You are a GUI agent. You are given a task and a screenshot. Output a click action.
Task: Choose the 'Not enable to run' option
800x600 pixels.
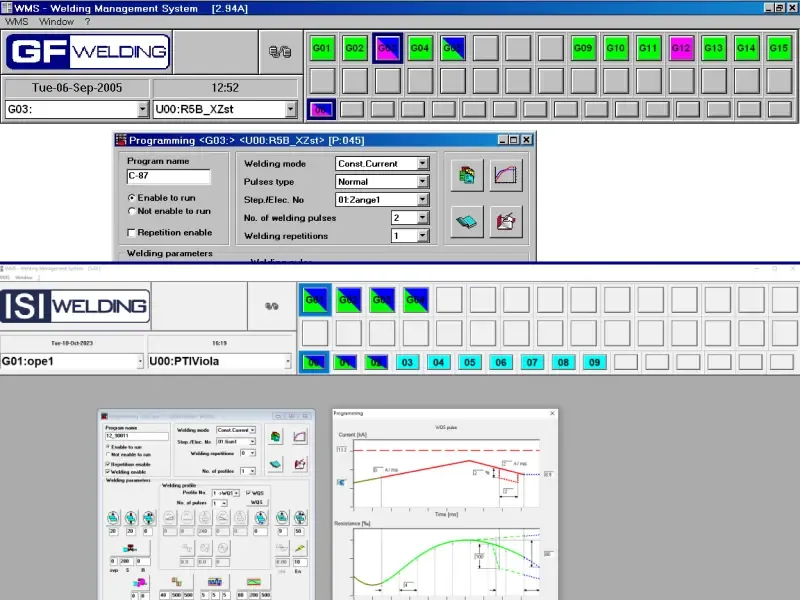coord(132,211)
